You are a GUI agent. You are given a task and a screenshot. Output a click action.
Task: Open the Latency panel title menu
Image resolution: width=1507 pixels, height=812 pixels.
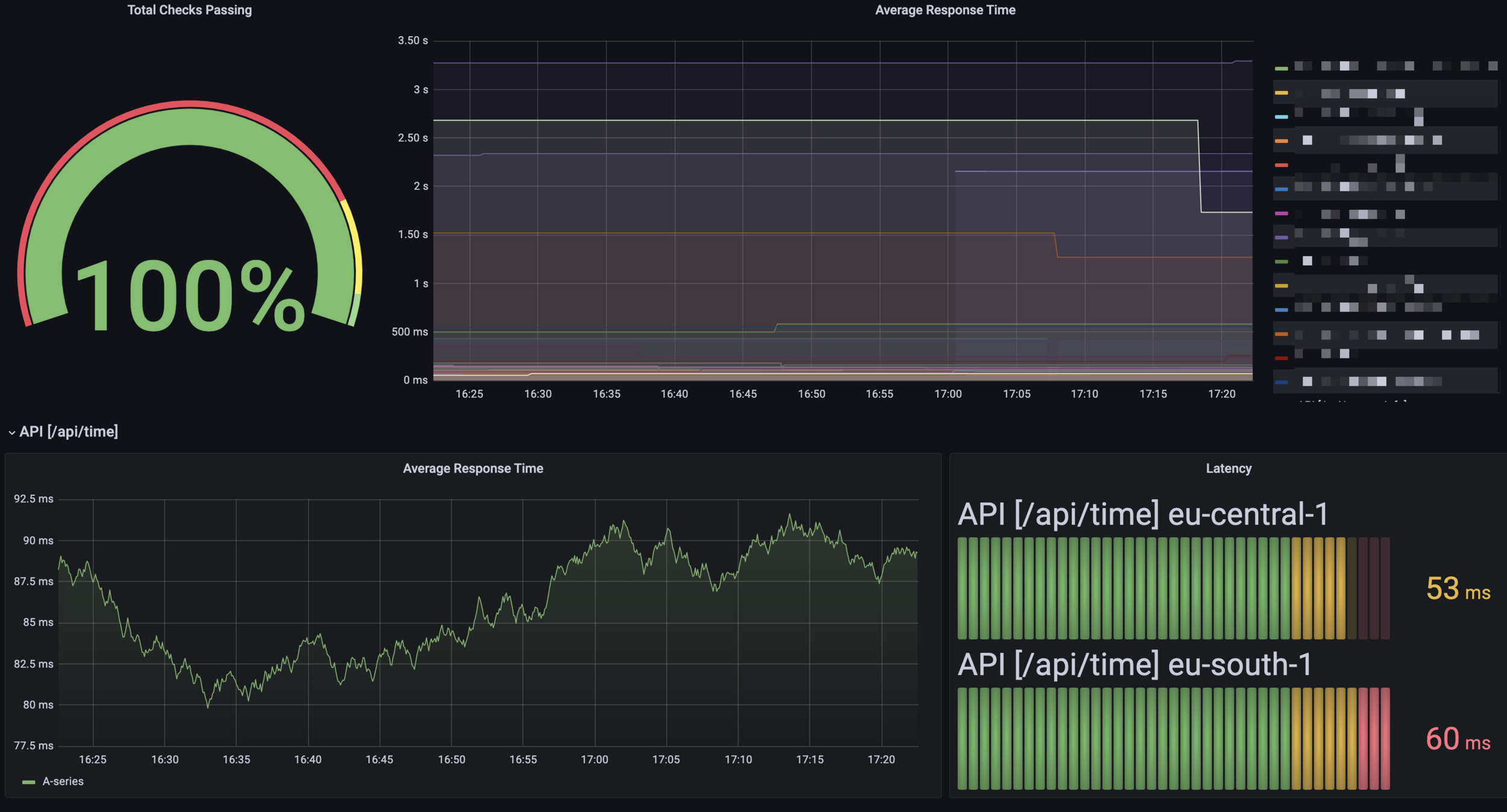point(1228,468)
